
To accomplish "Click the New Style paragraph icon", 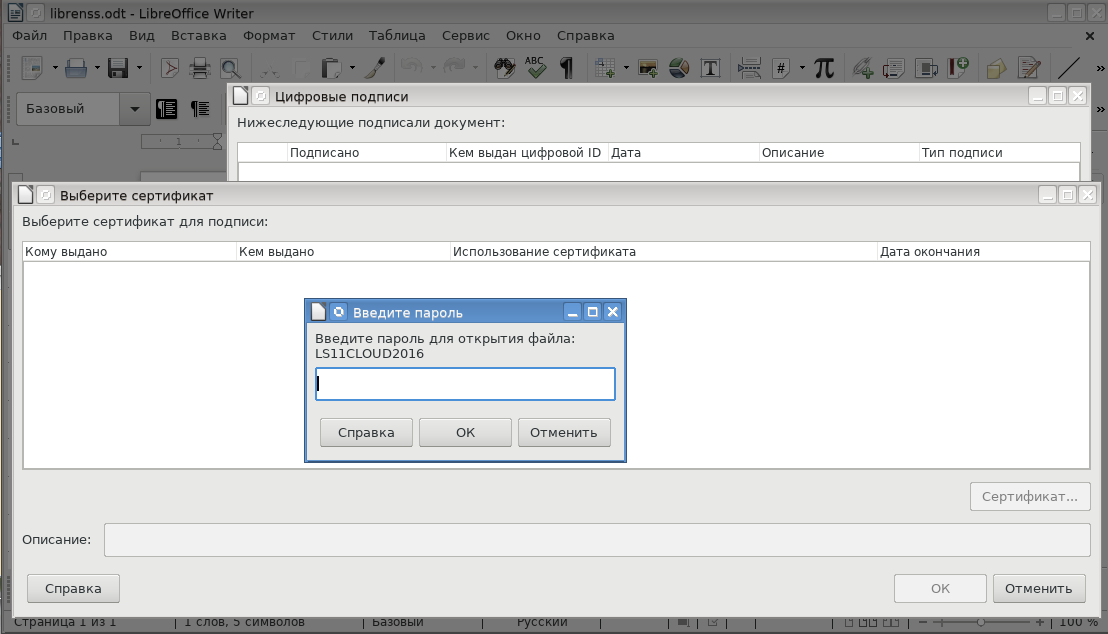I will pos(200,109).
